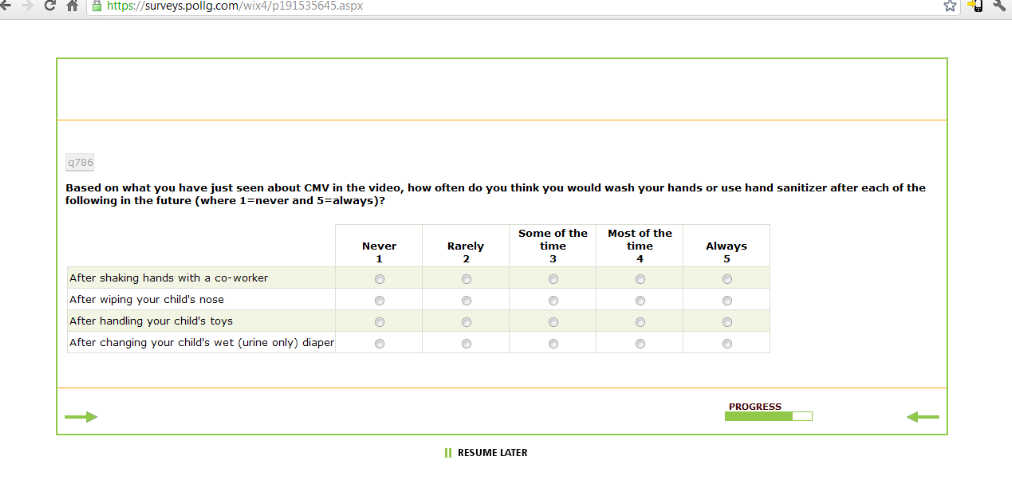Select Always for handling your child's toys
The image size is (1012, 504).
click(x=727, y=322)
